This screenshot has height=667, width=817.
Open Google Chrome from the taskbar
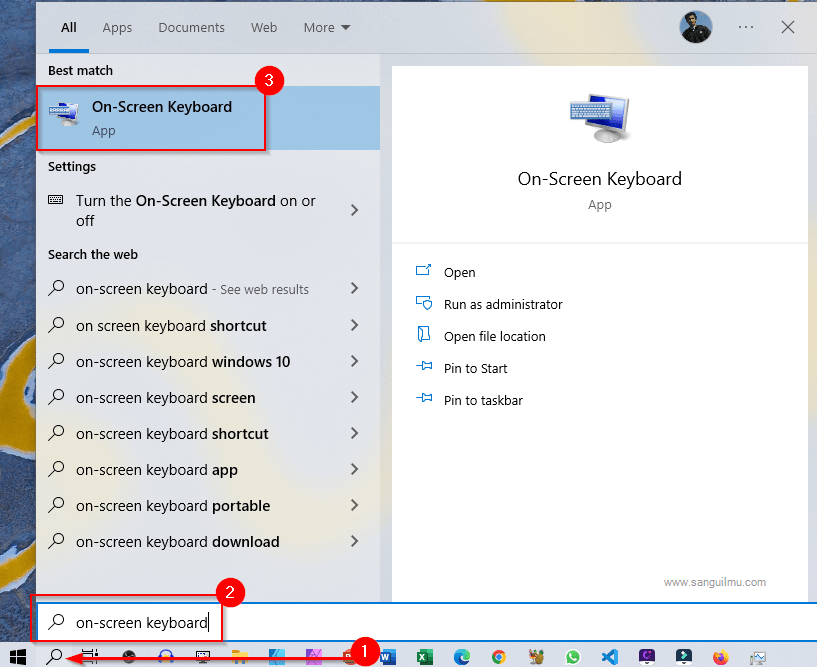(499, 657)
